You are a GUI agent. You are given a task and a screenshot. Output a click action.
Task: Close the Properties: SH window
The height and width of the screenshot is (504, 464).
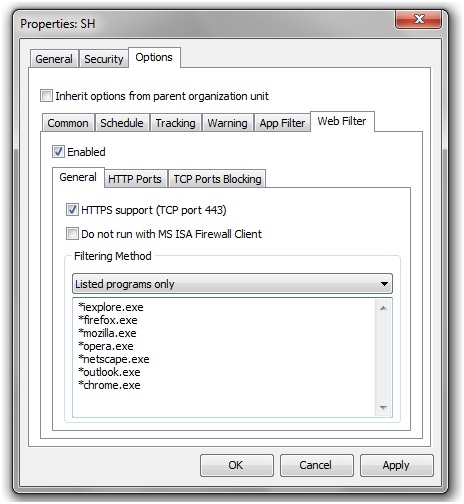(419, 19)
